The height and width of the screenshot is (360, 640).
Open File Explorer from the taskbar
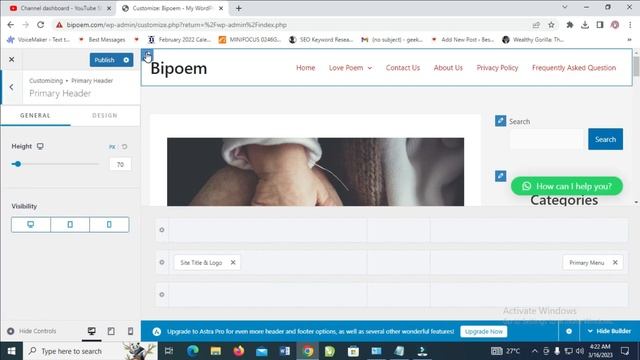pyautogui.click(x=216, y=351)
